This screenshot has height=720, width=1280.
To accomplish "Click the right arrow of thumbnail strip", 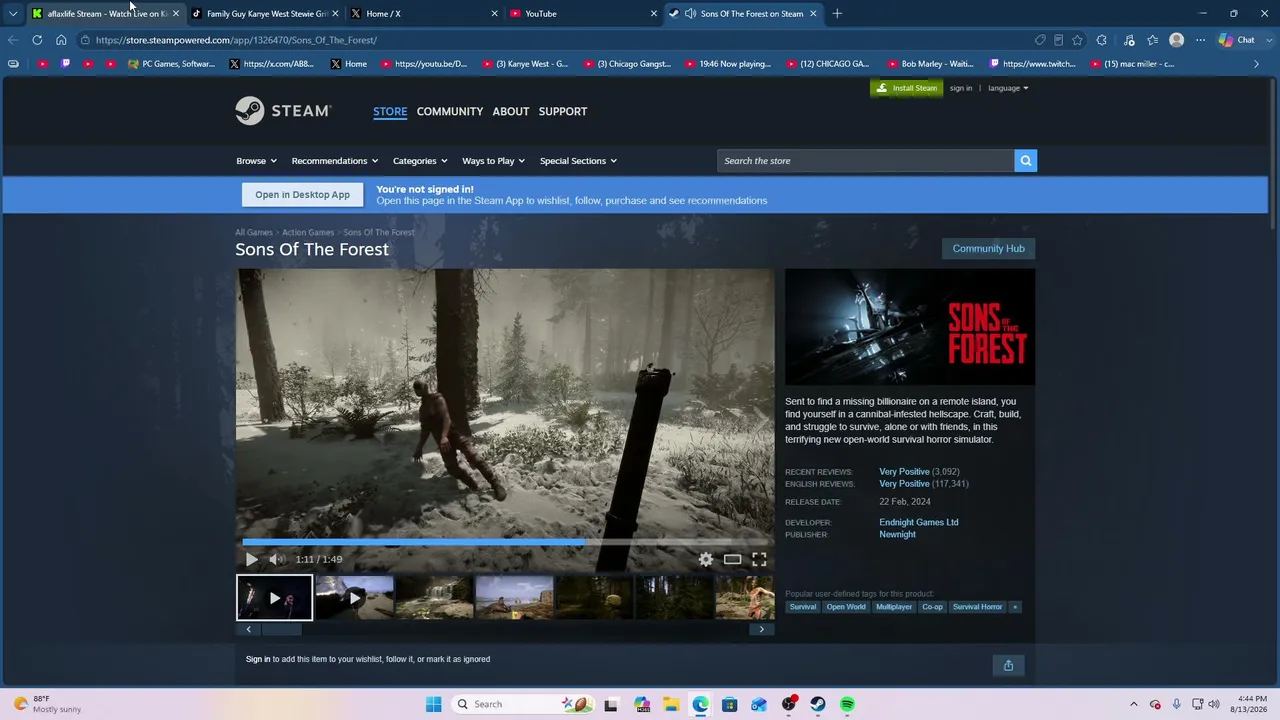I will (762, 629).
